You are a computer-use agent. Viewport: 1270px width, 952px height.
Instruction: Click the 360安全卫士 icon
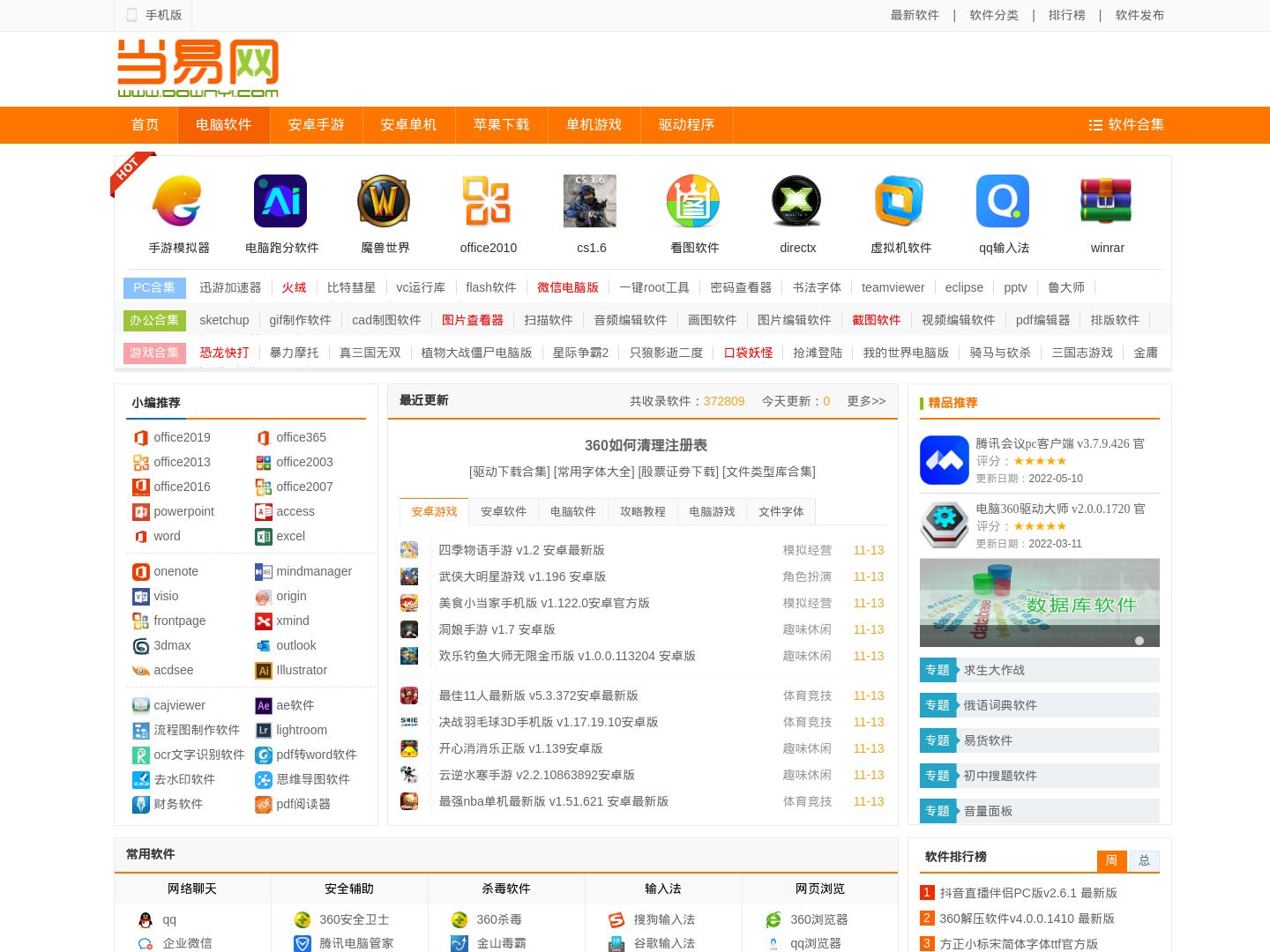pyautogui.click(x=303, y=919)
